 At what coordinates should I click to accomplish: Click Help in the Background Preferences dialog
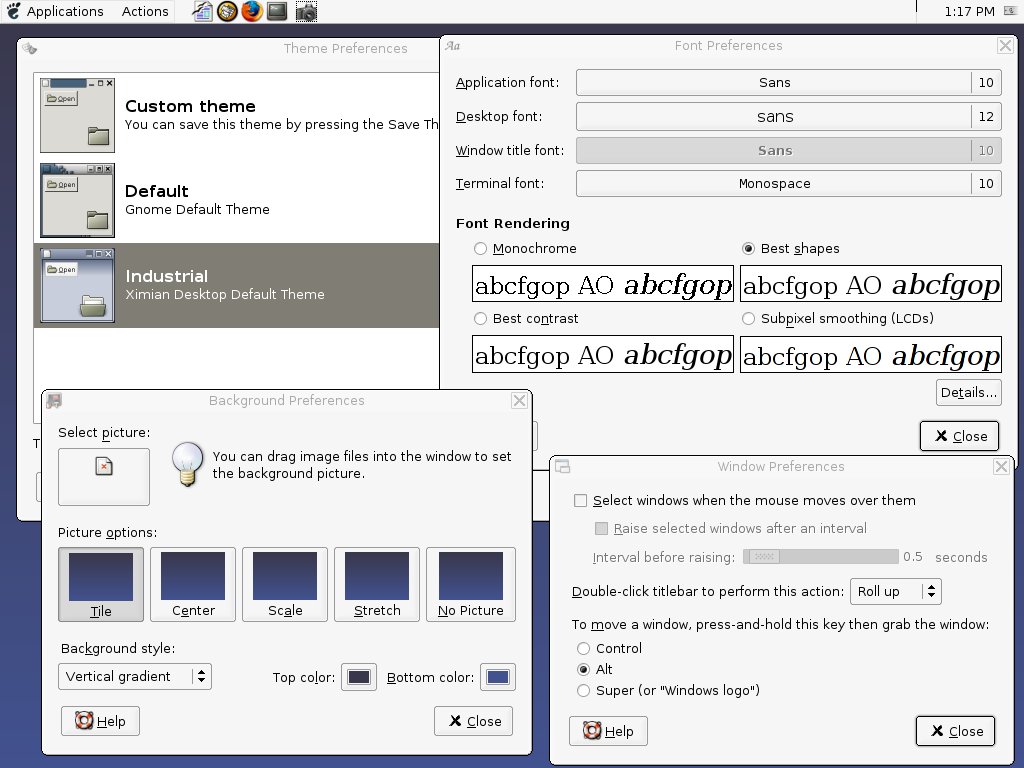(100, 721)
